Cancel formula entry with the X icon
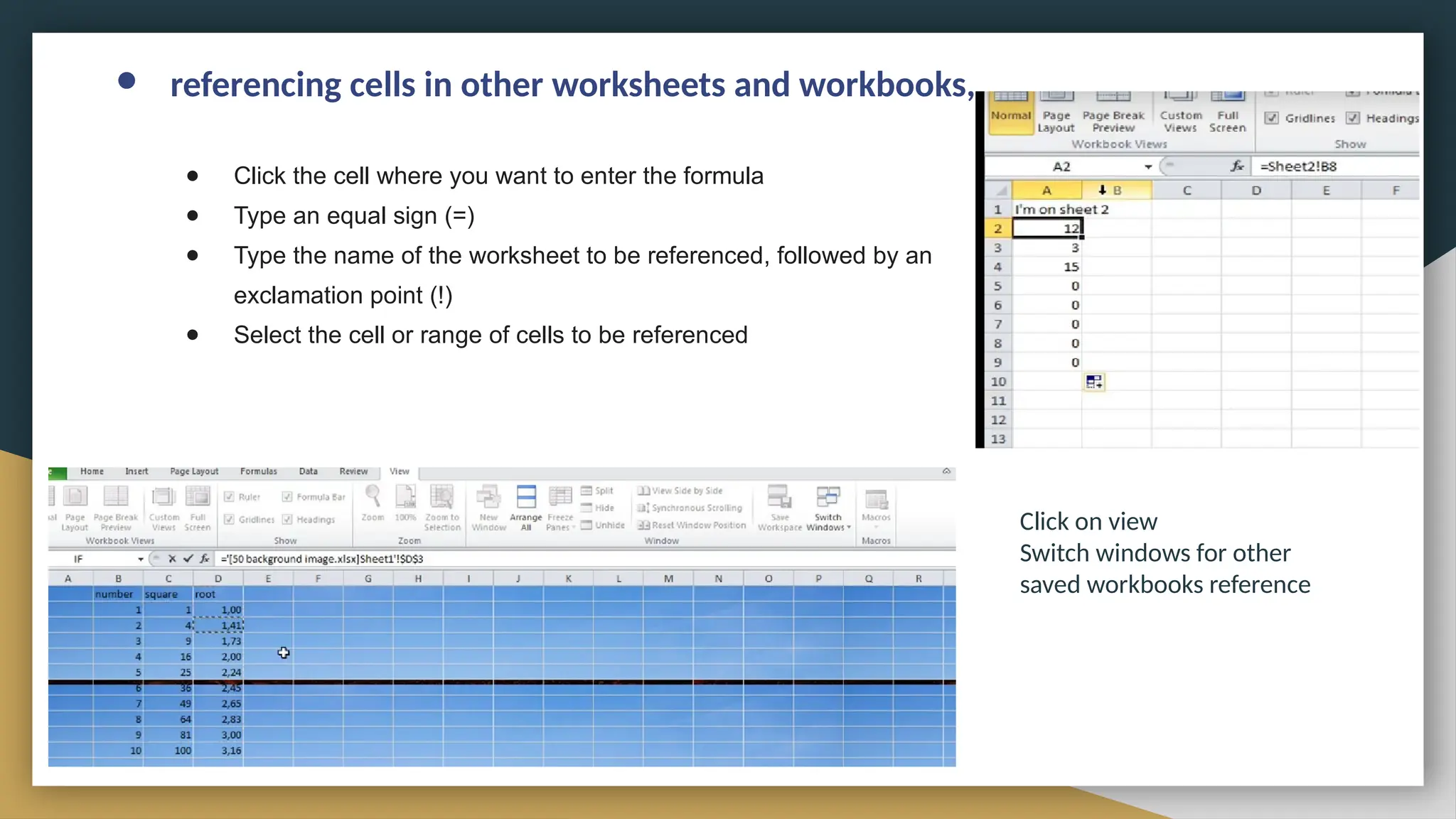This screenshot has width=1456, height=819. coord(172,559)
